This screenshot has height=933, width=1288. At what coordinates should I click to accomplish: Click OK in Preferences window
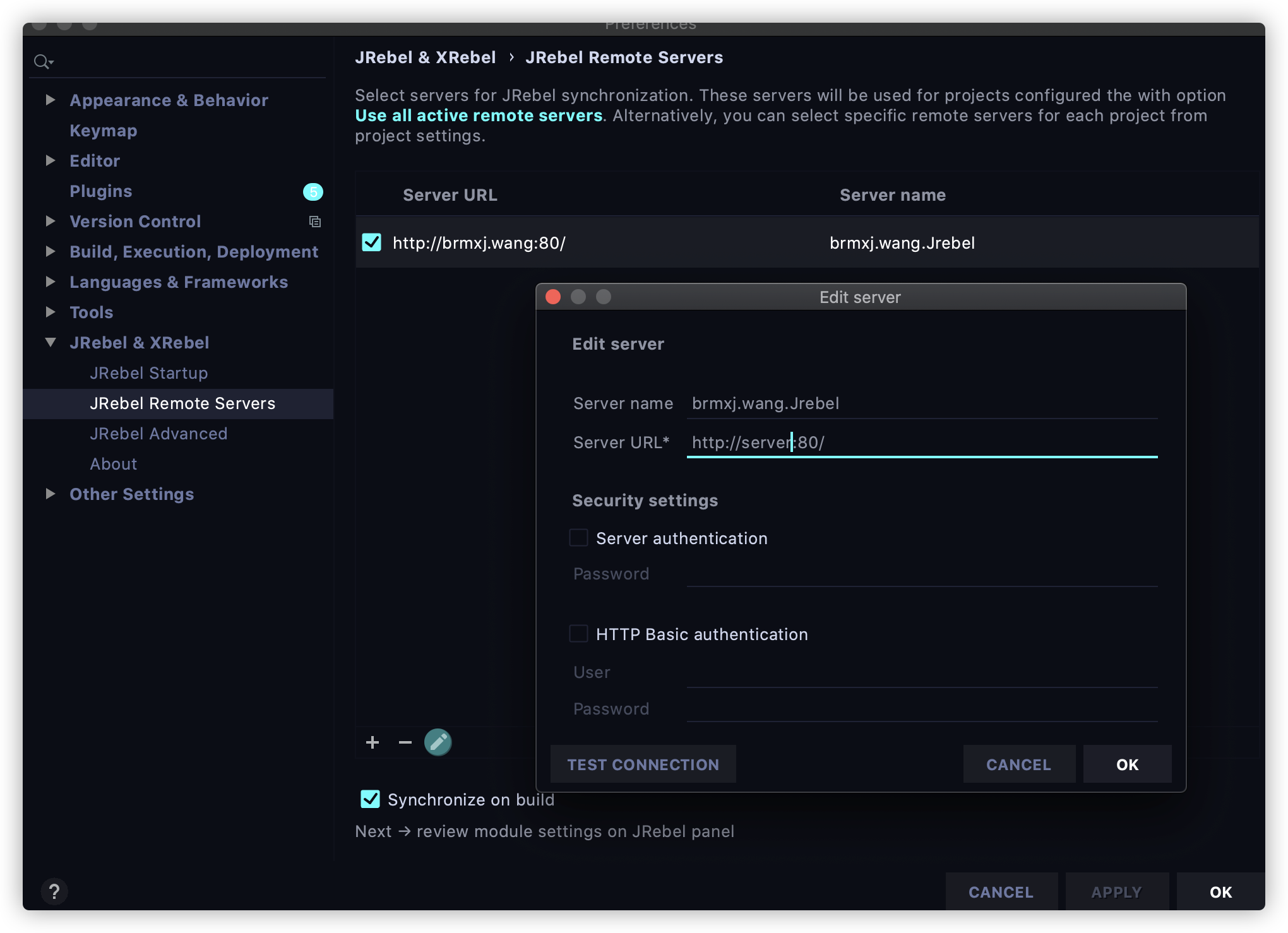pos(1221,892)
